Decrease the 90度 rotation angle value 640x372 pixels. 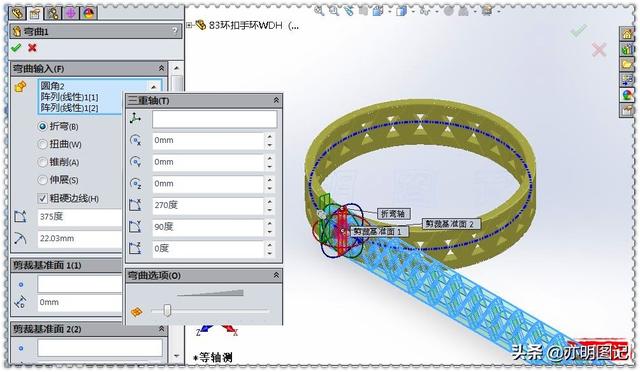coord(269,231)
